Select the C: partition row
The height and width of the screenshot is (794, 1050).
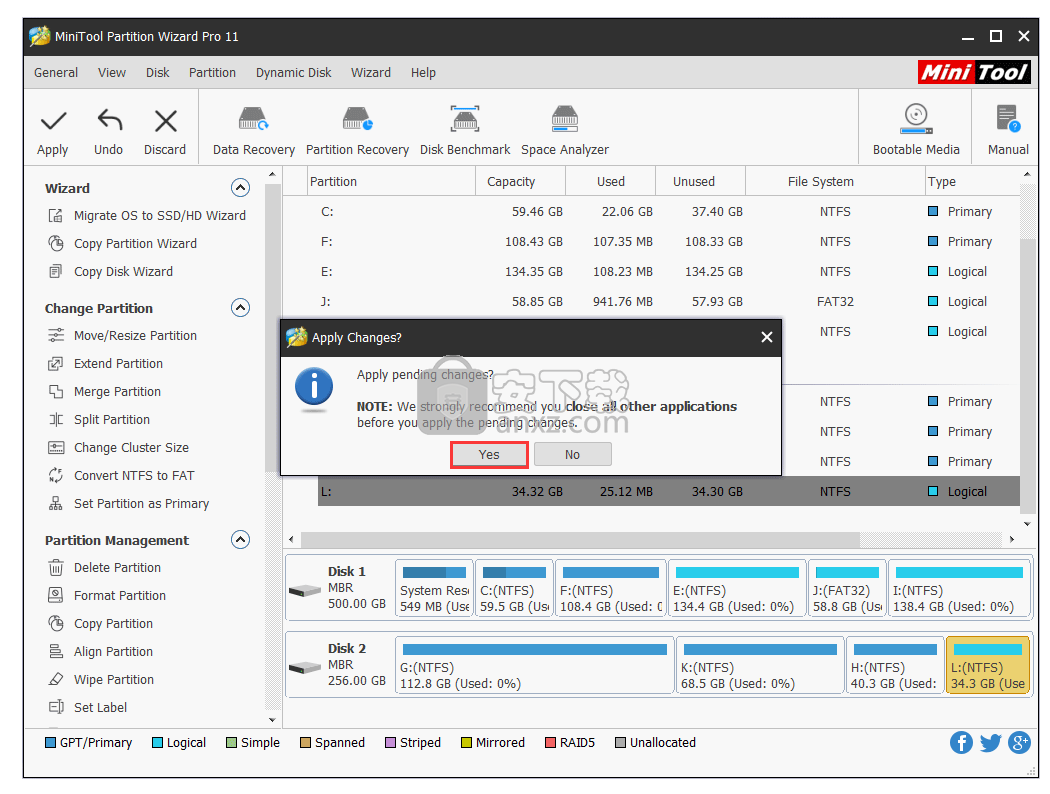(x=668, y=212)
